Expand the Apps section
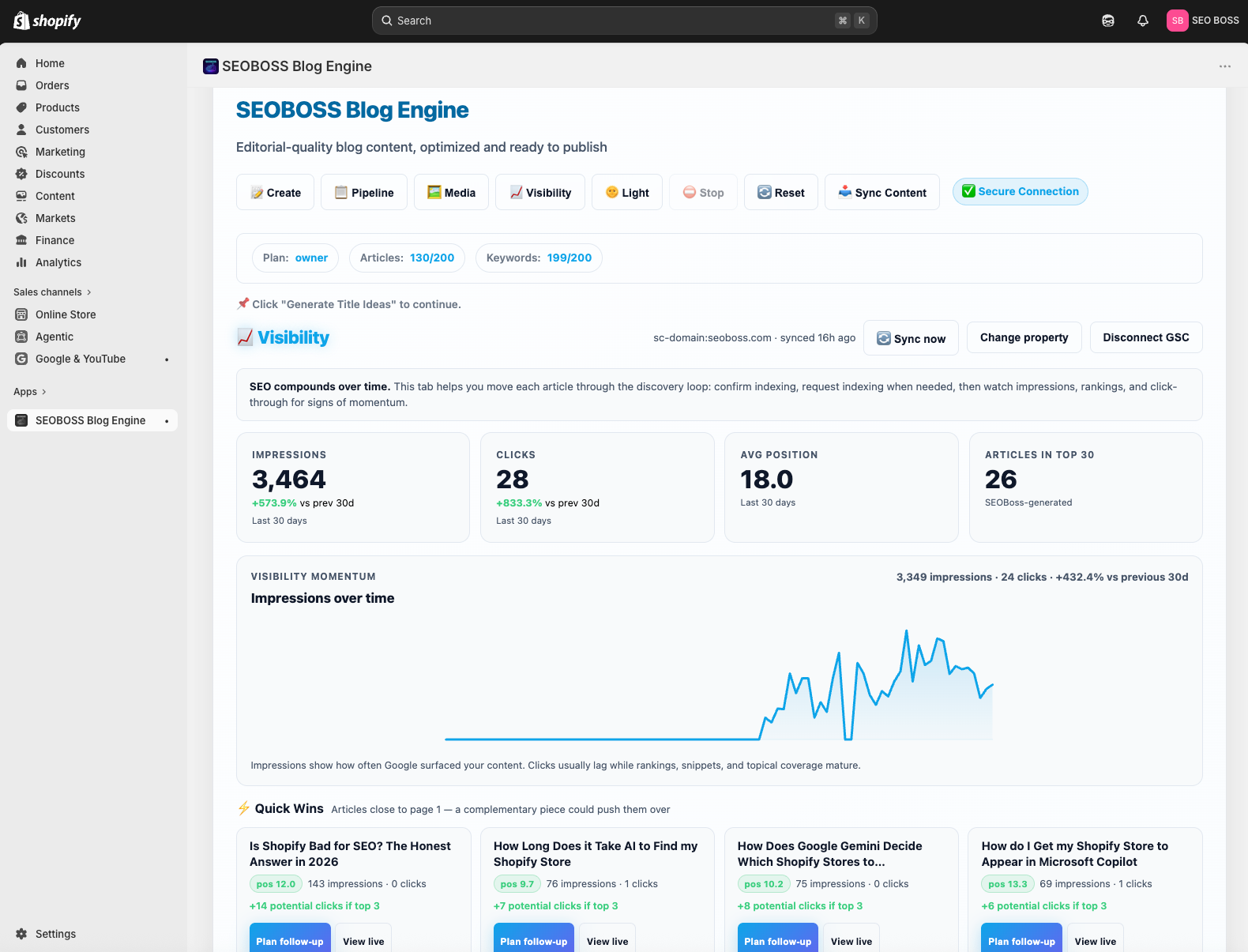This screenshot has height=952, width=1248. pos(30,392)
